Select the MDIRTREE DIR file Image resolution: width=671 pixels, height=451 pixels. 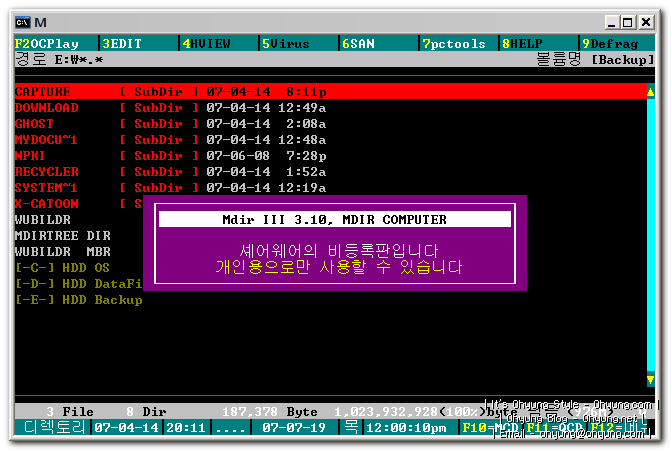coord(63,236)
